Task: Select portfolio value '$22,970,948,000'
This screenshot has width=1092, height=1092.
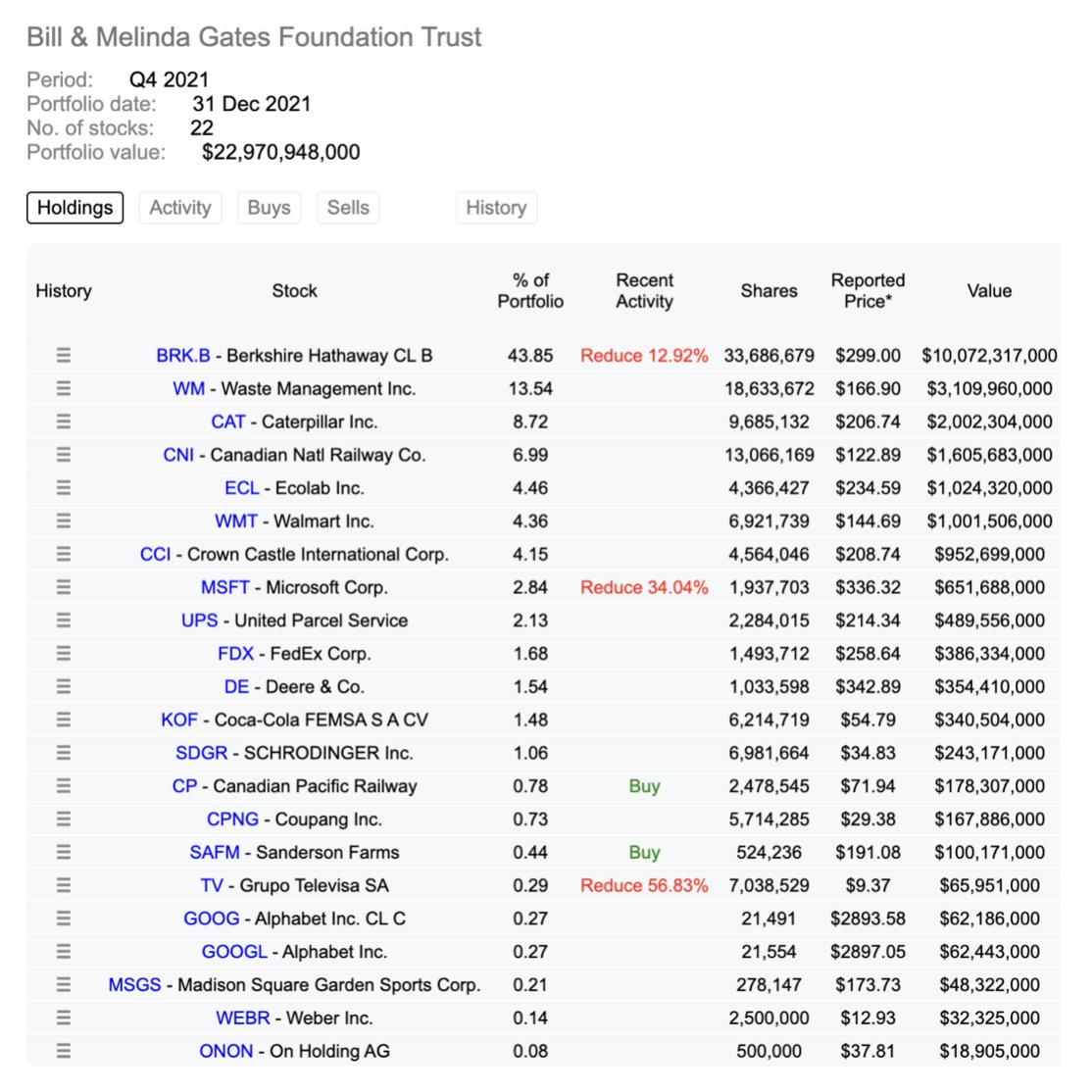Action: click(280, 152)
